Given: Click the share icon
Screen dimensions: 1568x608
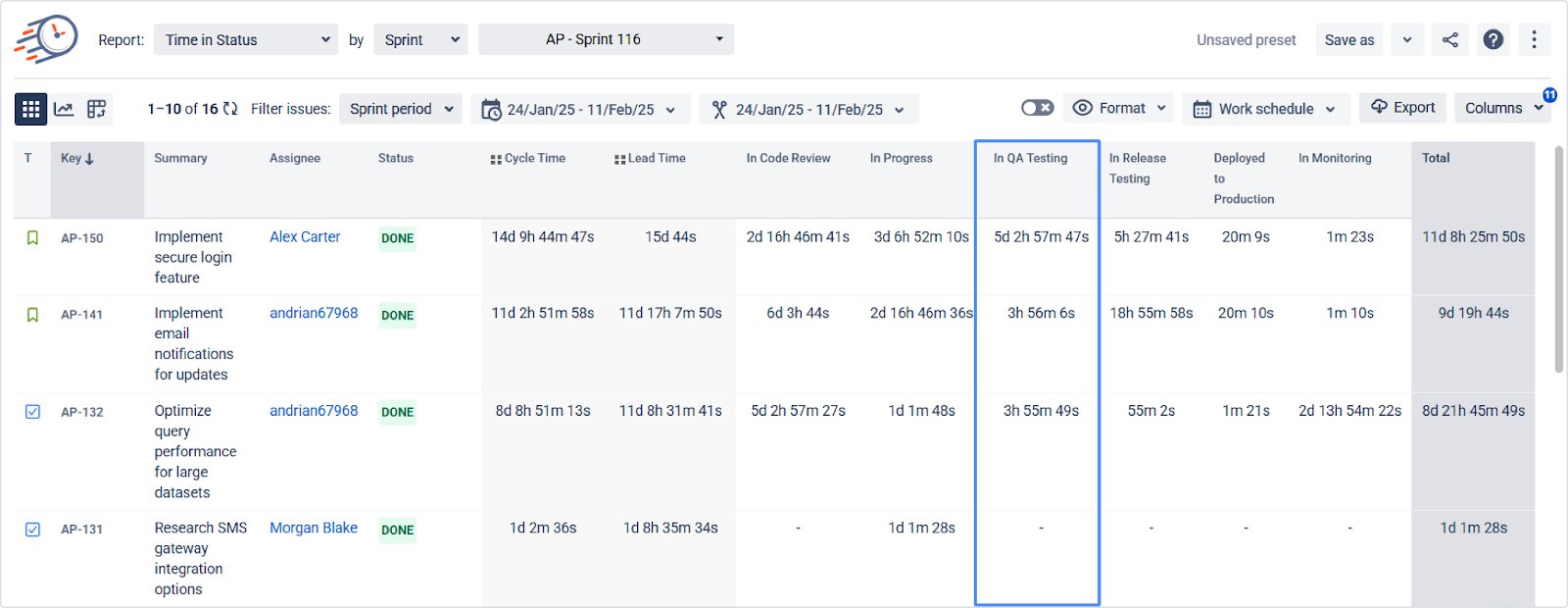Looking at the screenshot, I should 1450,40.
